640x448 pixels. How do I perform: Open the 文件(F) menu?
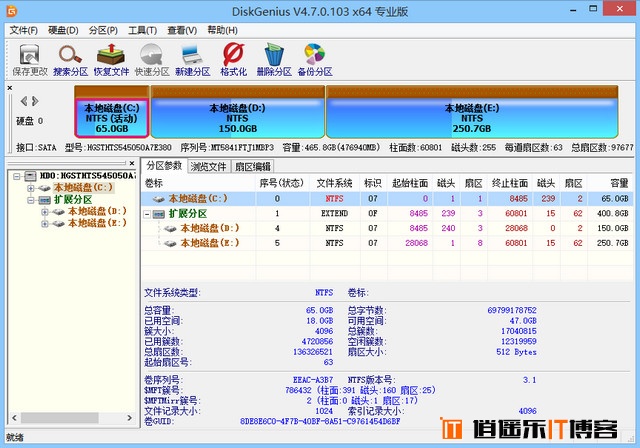(x=23, y=30)
